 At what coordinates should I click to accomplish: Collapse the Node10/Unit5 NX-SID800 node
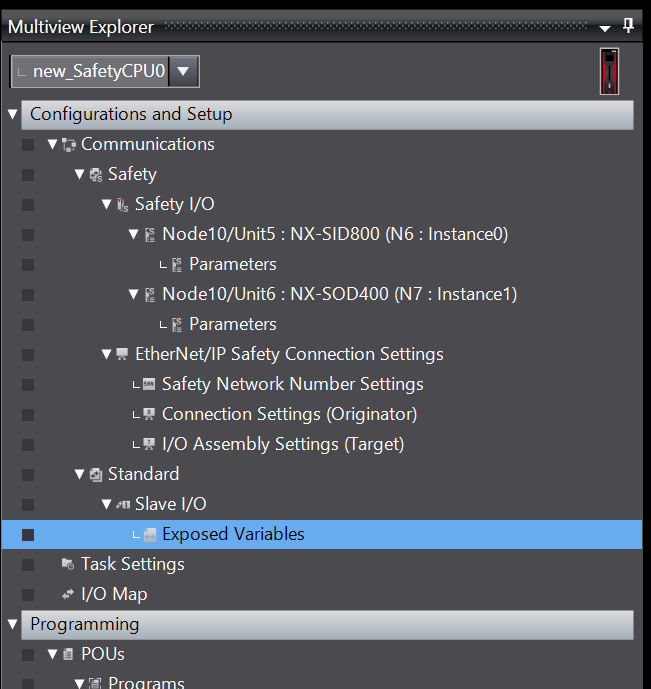coord(134,234)
